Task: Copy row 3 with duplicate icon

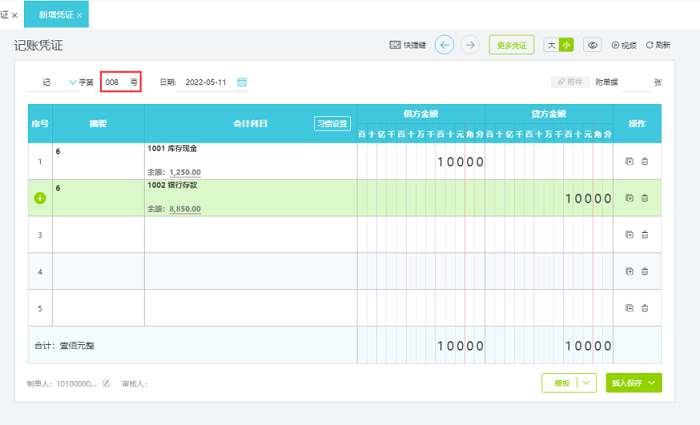Action: point(629,234)
